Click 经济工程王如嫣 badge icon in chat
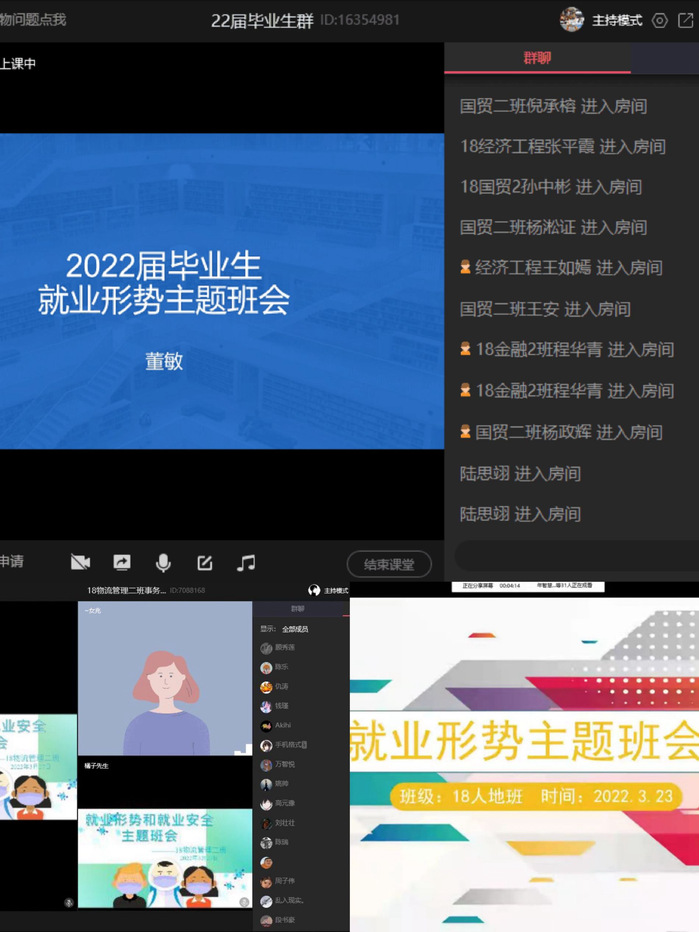699x932 pixels. [x=465, y=268]
